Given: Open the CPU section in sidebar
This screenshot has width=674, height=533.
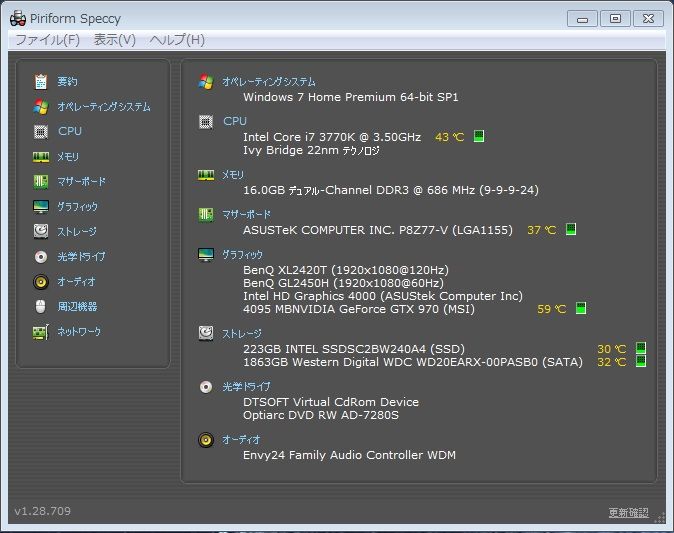Looking at the screenshot, I should [70, 131].
